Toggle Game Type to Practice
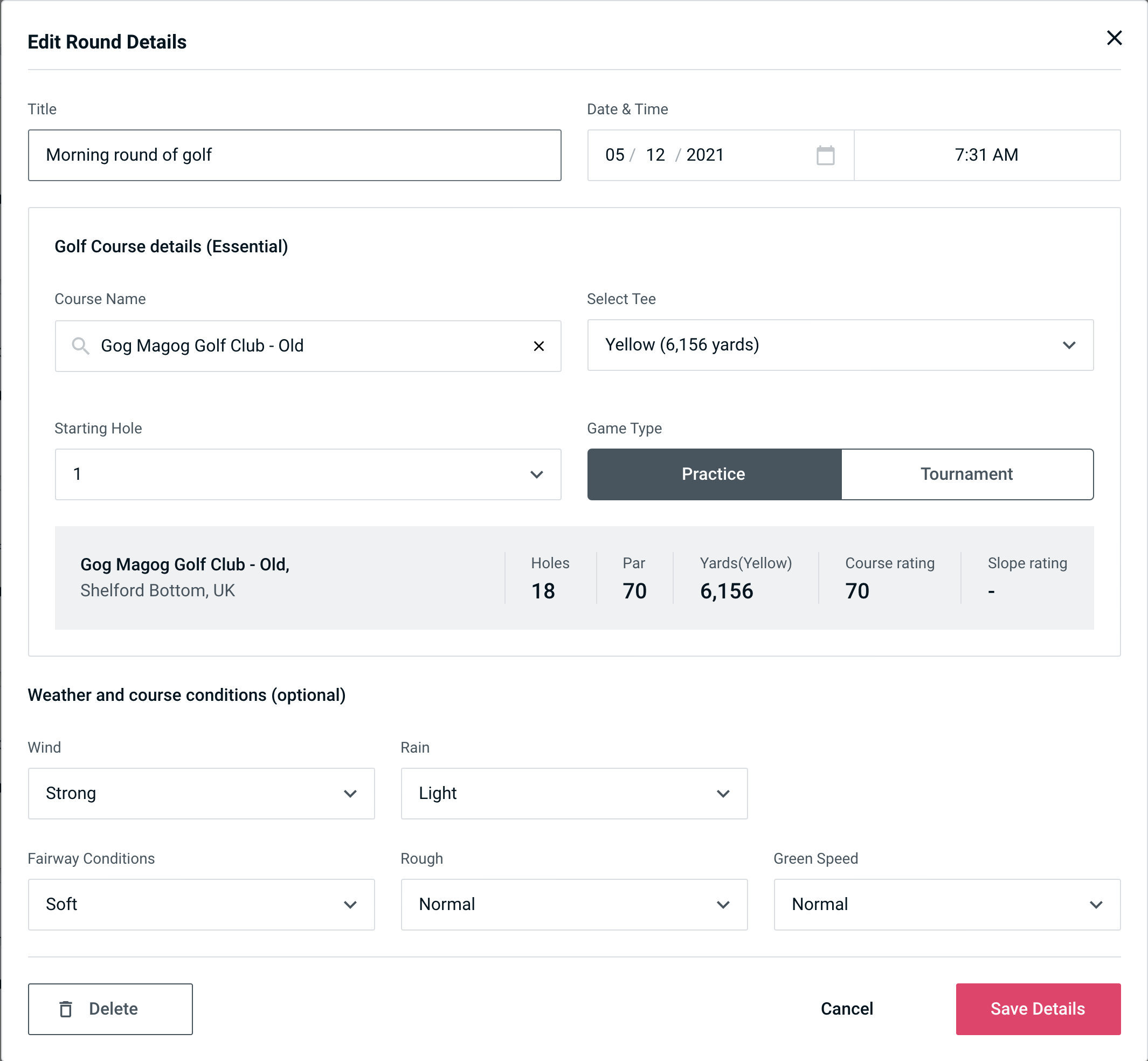The image size is (1148, 1061). (x=713, y=474)
